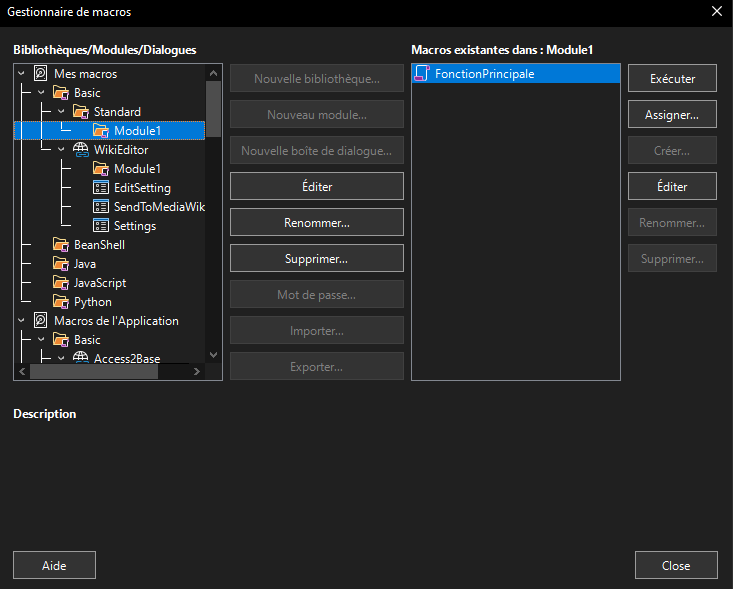This screenshot has height=589, width=733.
Task: Open the Assigner... dialog
Action: tap(672, 115)
